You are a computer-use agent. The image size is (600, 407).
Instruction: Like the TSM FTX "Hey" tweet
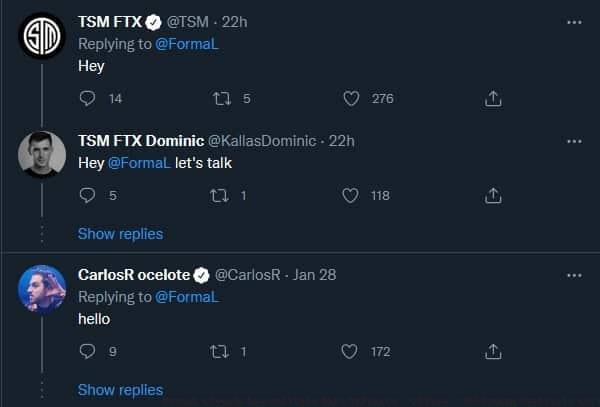pos(351,98)
